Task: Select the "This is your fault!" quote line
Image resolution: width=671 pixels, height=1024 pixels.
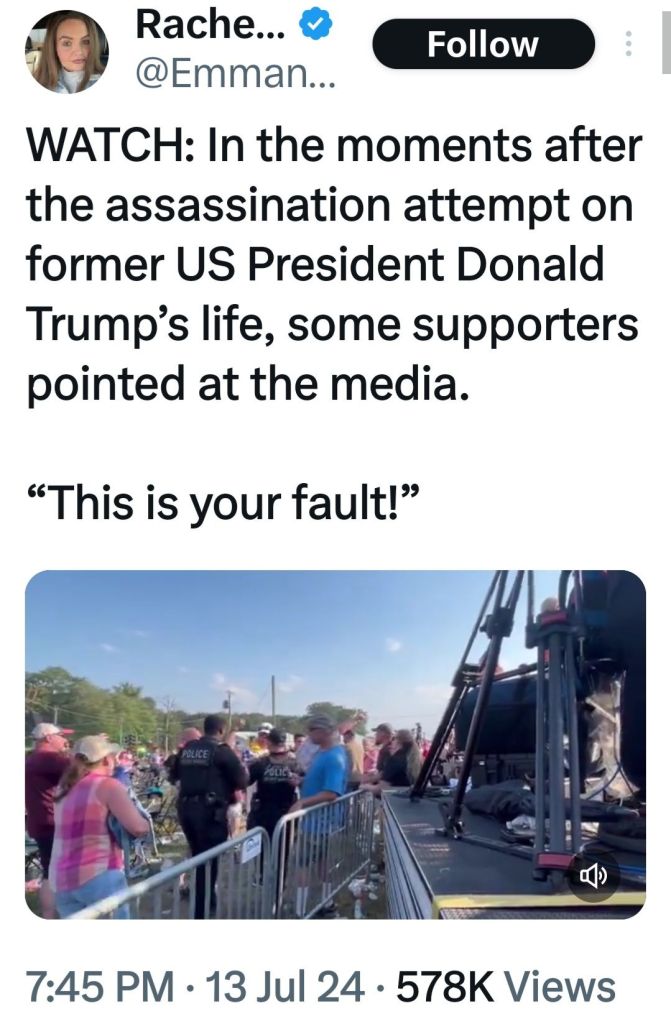Action: (x=223, y=504)
